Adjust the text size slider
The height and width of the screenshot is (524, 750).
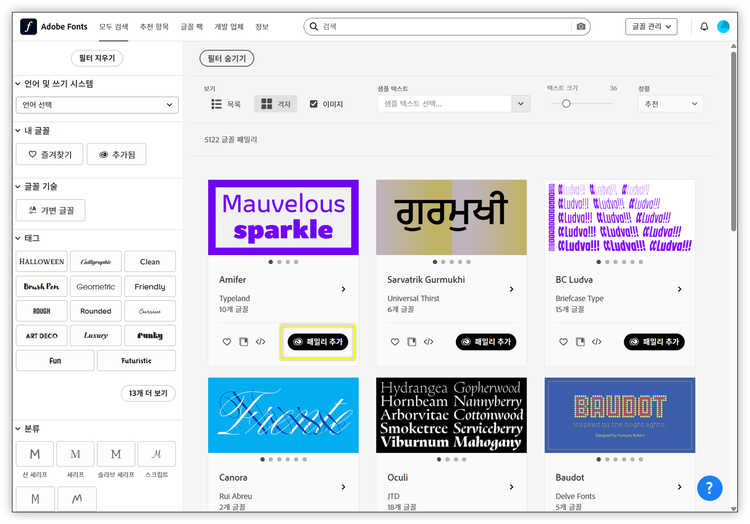tap(566, 103)
